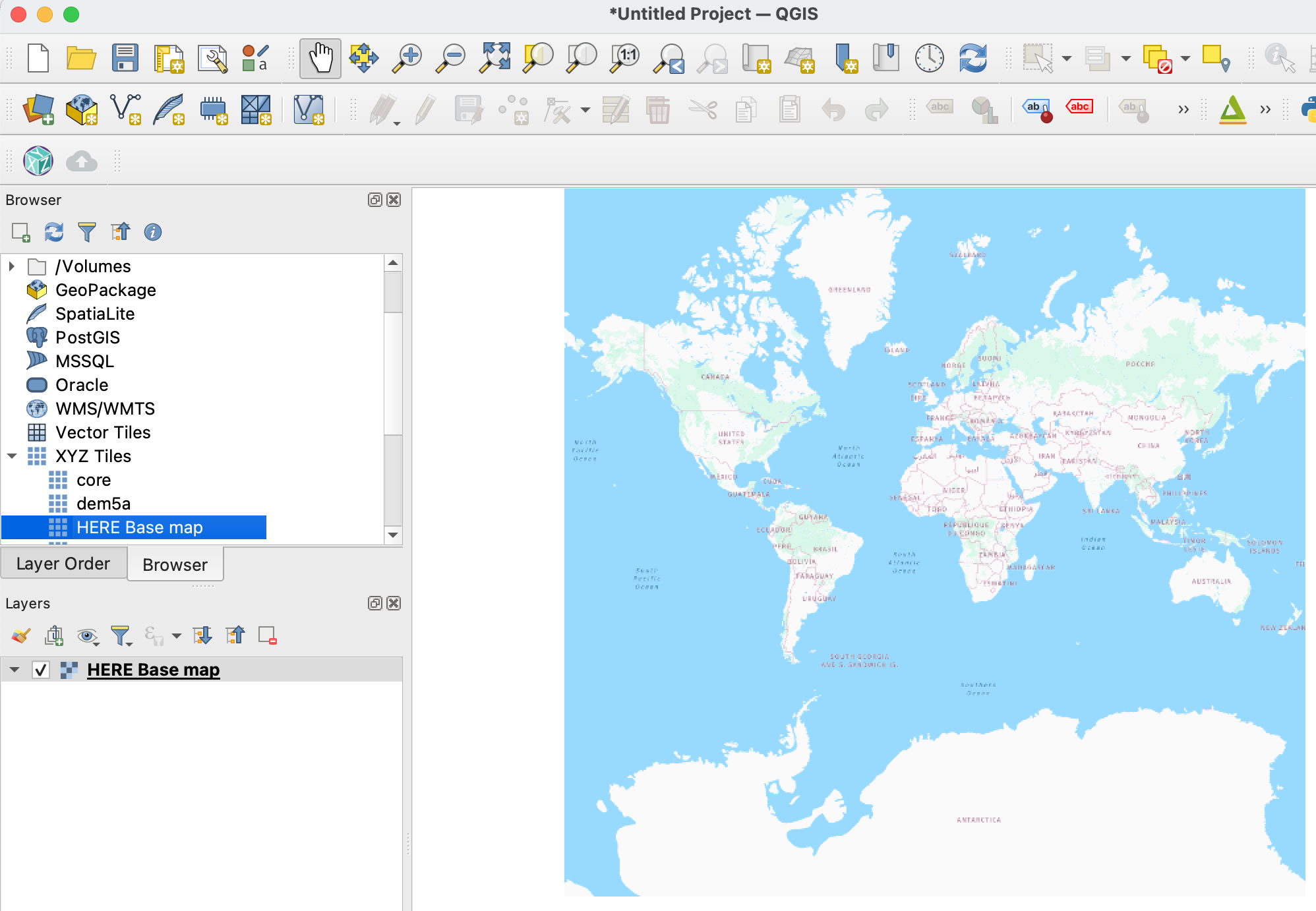Click the Identify Features tool
This screenshot has height=911, width=1316.
click(1280, 58)
